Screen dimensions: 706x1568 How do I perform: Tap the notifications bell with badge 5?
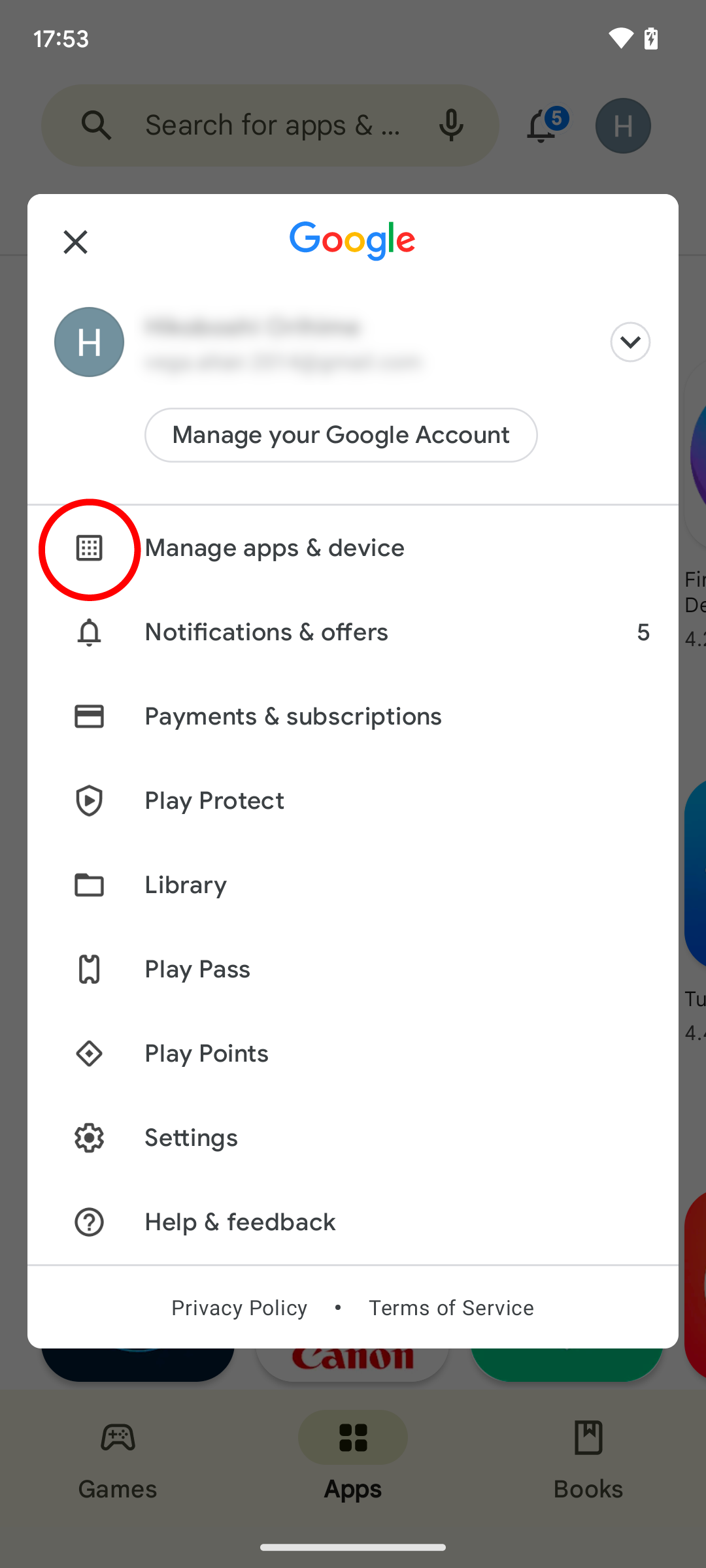(546, 125)
